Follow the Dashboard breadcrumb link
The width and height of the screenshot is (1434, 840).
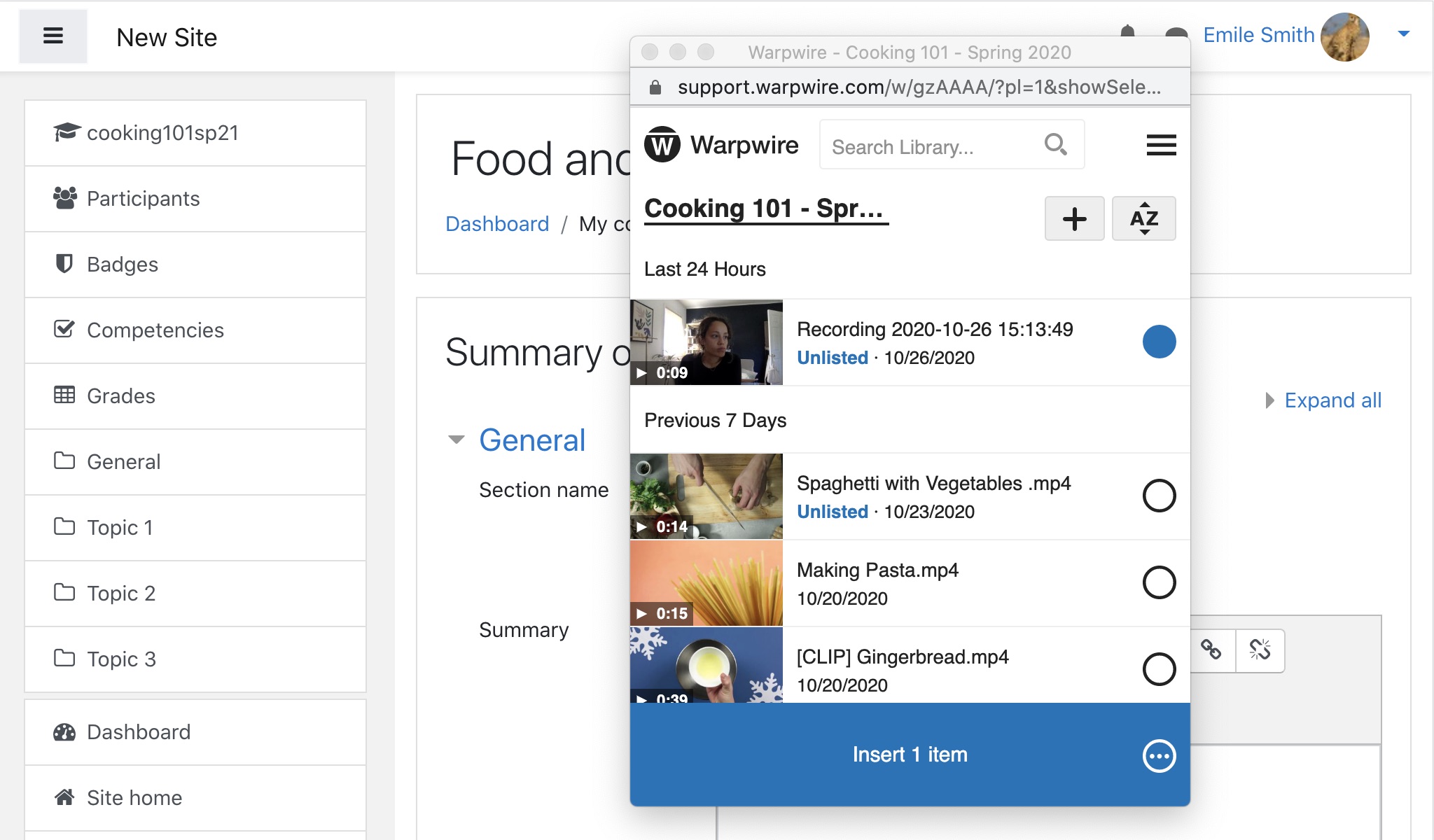coord(497,224)
